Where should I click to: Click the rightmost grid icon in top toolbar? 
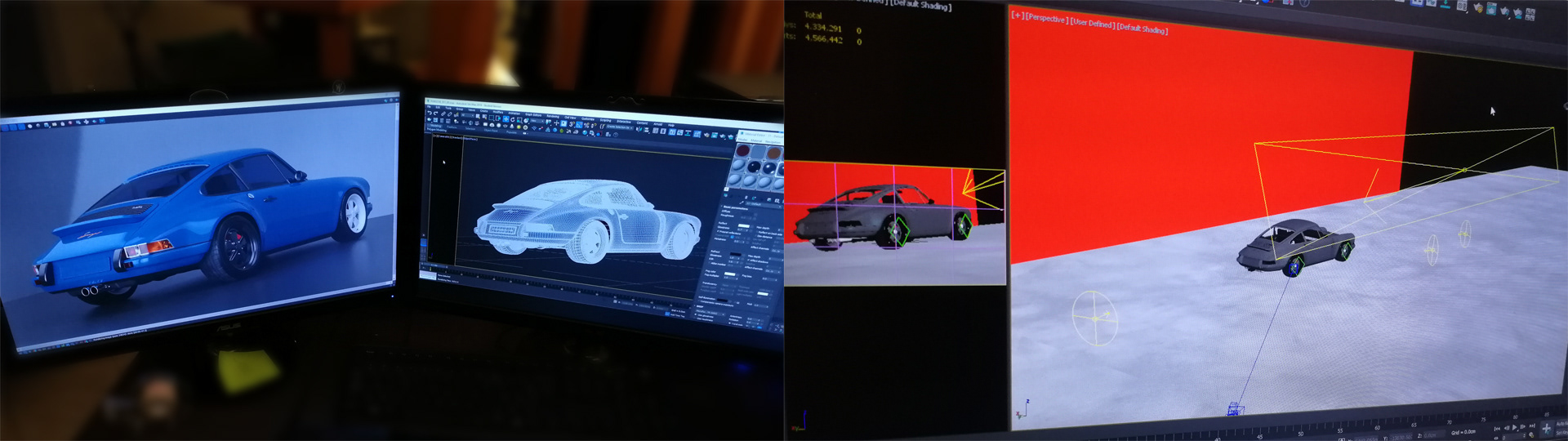click(1530, 15)
